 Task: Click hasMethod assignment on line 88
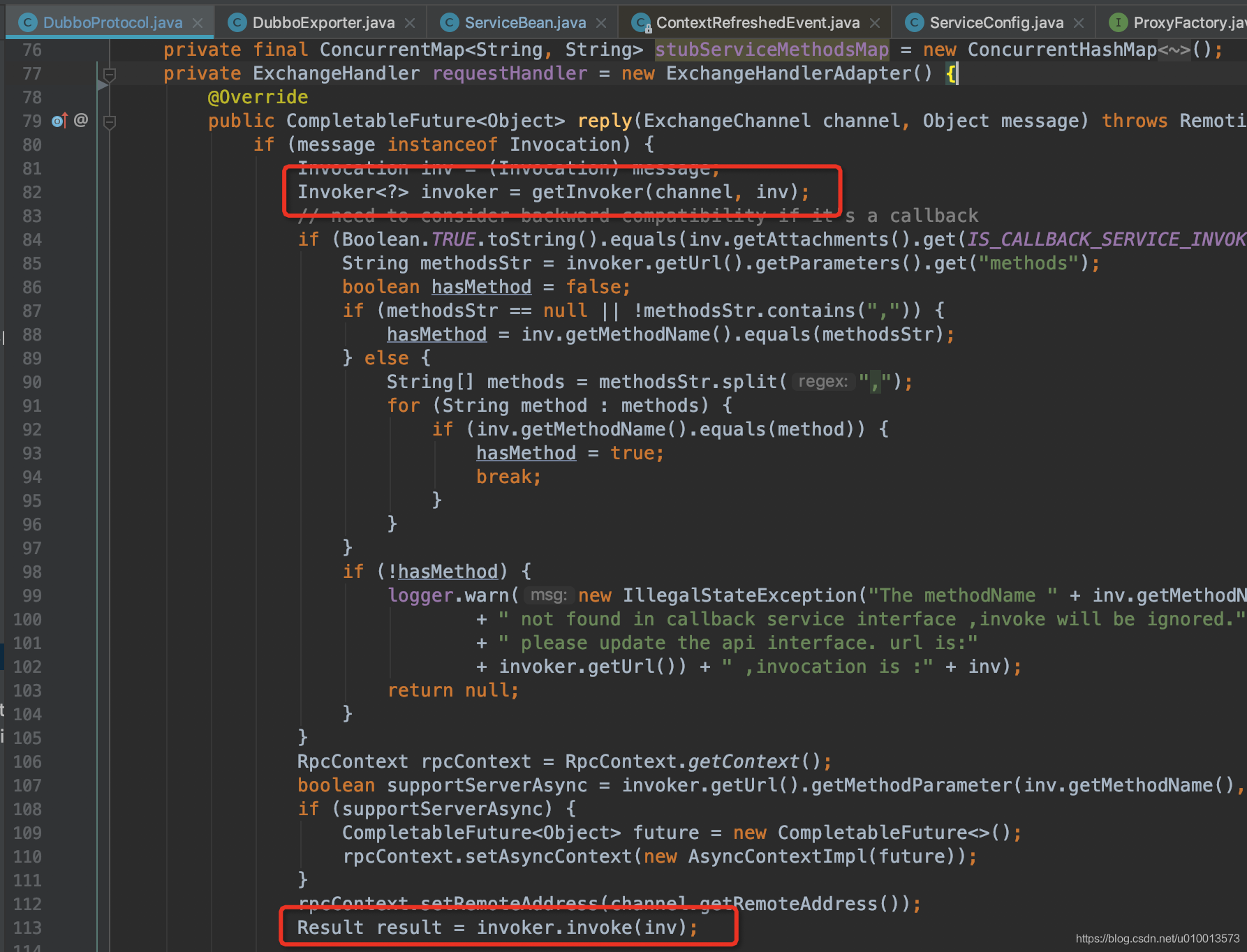436,334
